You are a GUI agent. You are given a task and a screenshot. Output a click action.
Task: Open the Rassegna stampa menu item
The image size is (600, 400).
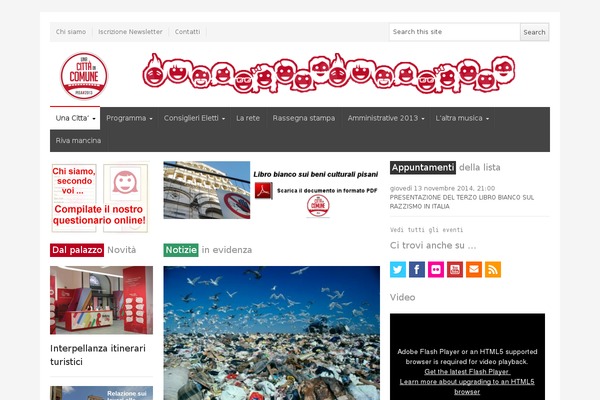tap(304, 118)
